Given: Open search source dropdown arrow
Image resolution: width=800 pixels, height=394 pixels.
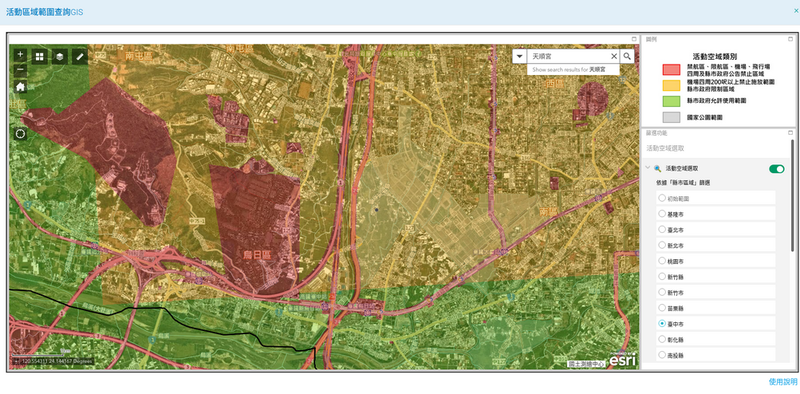Looking at the screenshot, I should [519, 56].
